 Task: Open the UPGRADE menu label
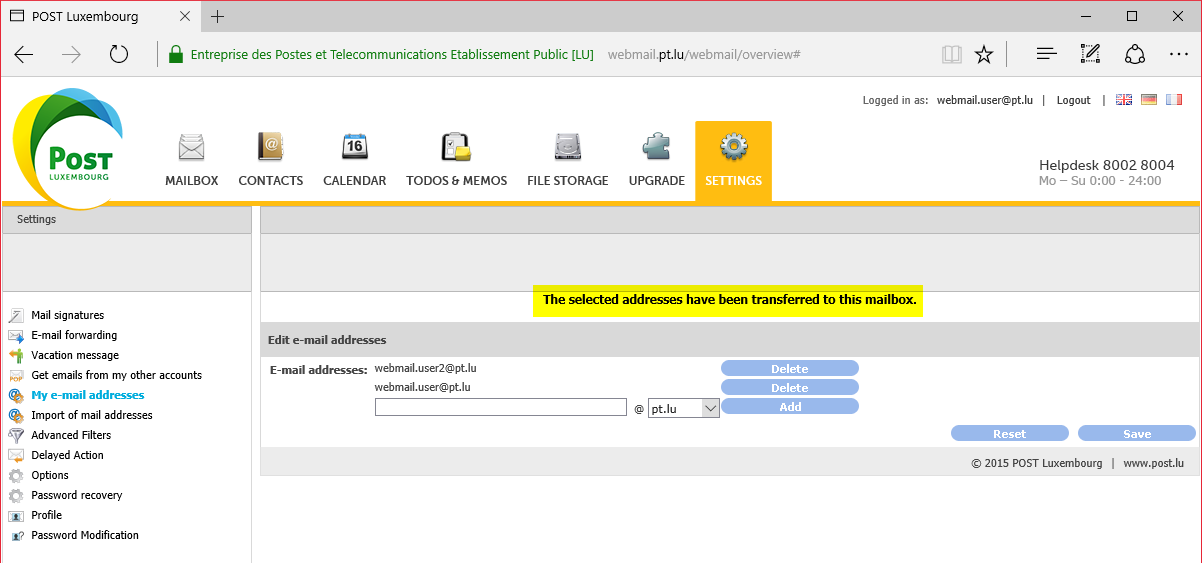[656, 181]
